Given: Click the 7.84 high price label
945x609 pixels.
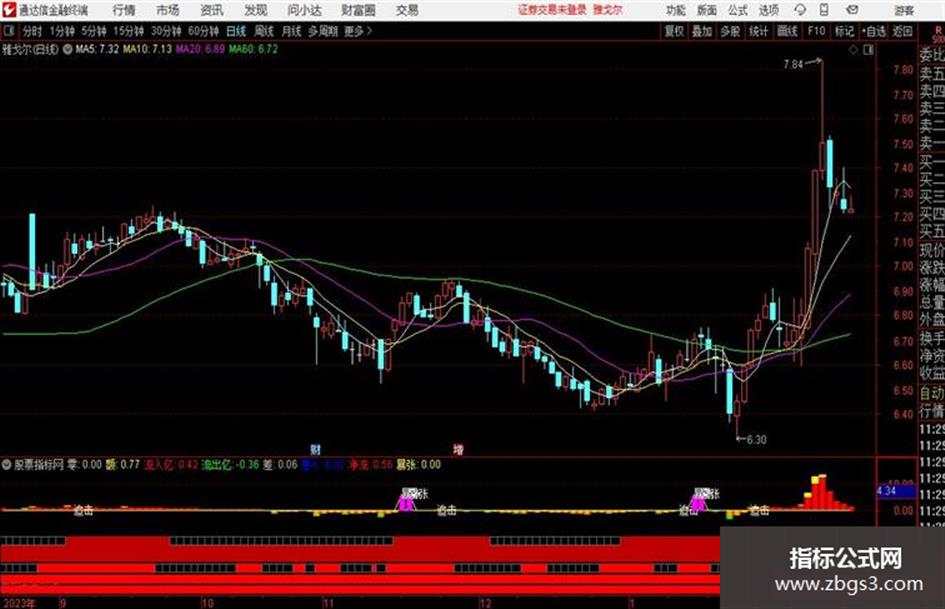Looking at the screenshot, I should coord(794,65).
